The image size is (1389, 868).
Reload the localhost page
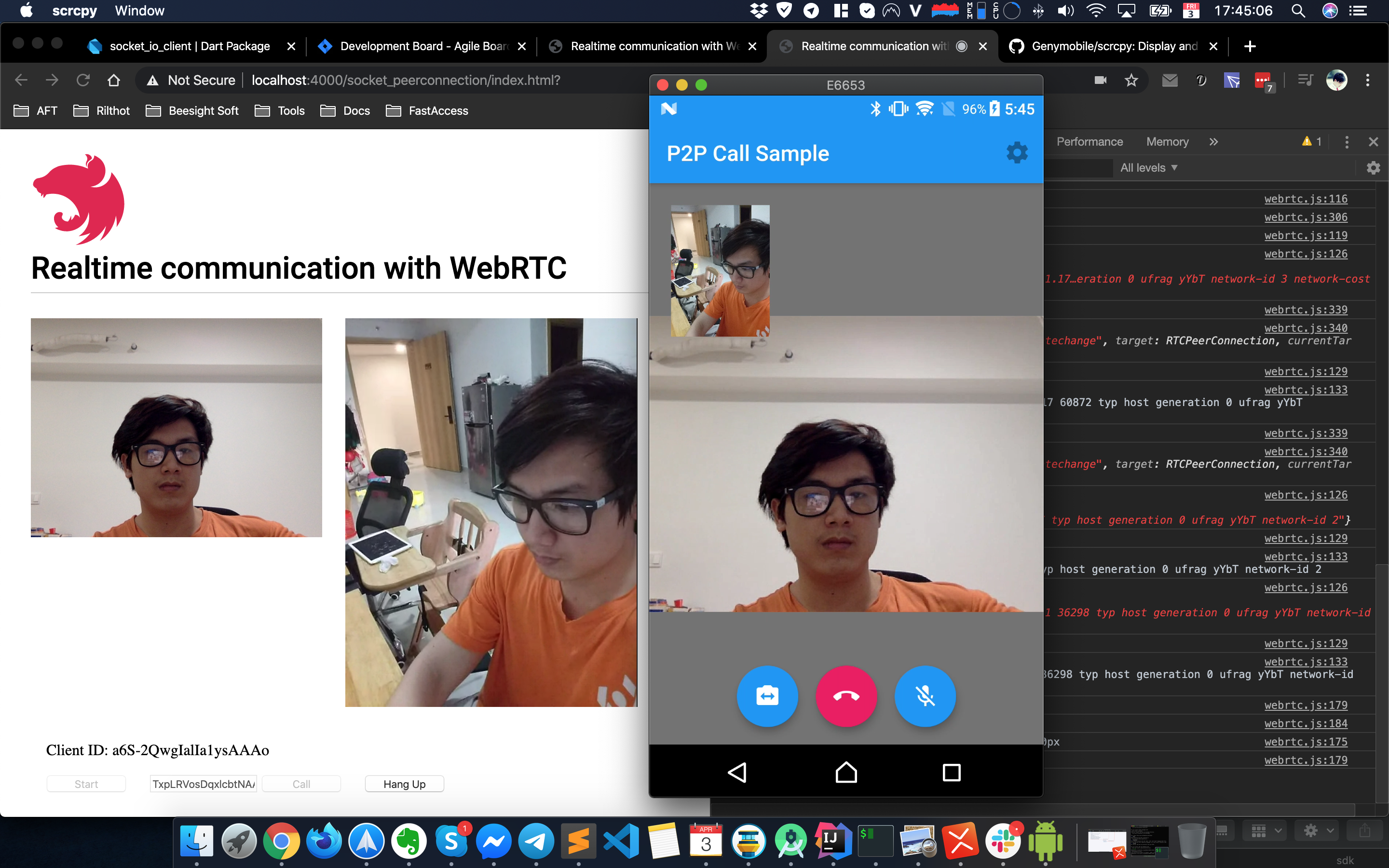(83, 81)
